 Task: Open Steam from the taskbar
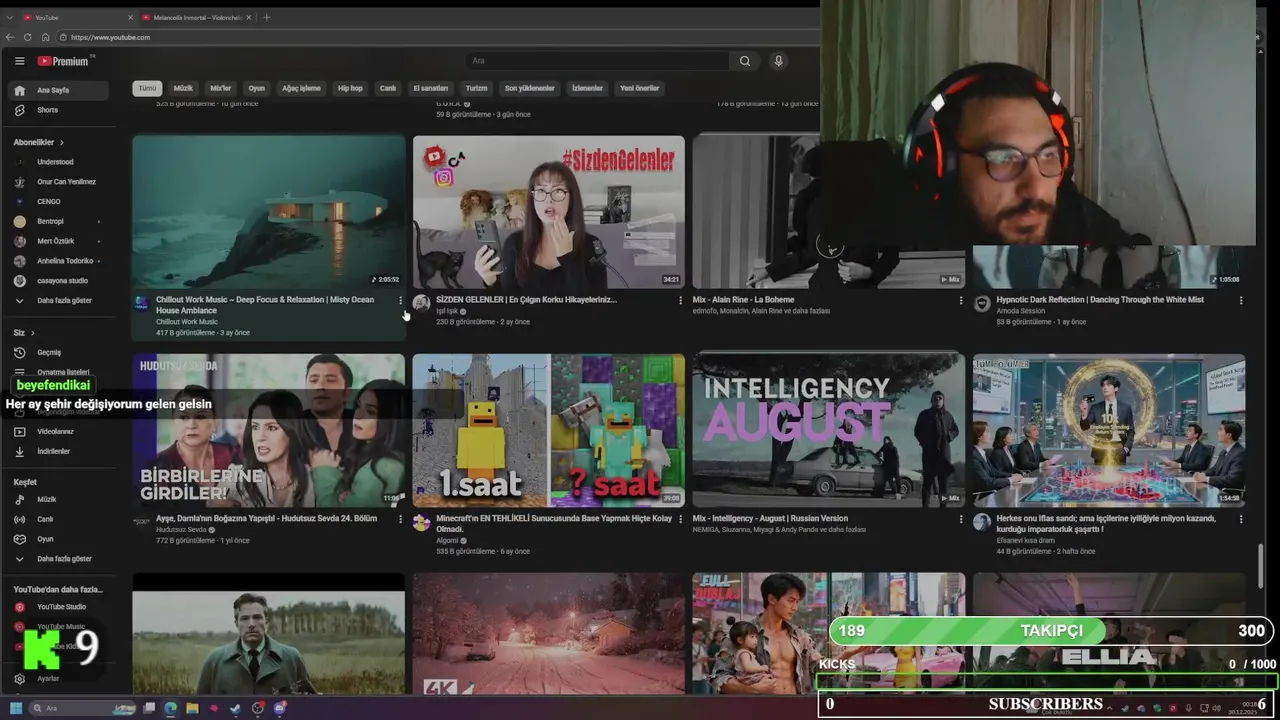[x=235, y=708]
